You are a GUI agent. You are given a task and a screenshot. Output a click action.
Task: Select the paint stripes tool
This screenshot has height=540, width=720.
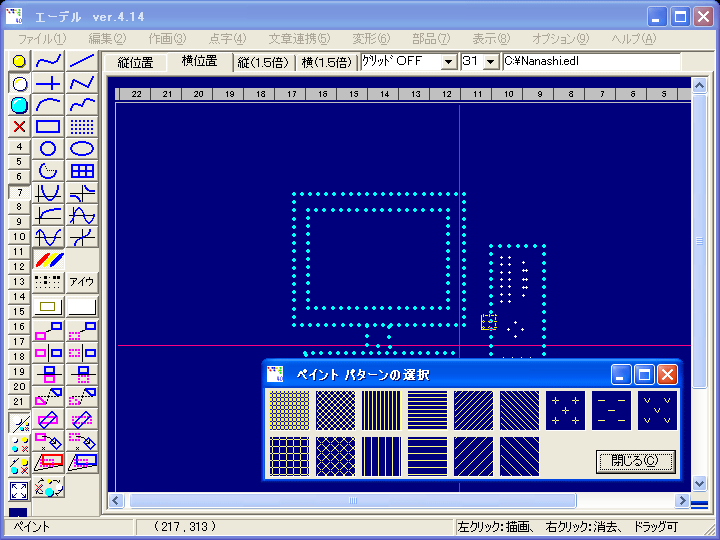pos(48,259)
